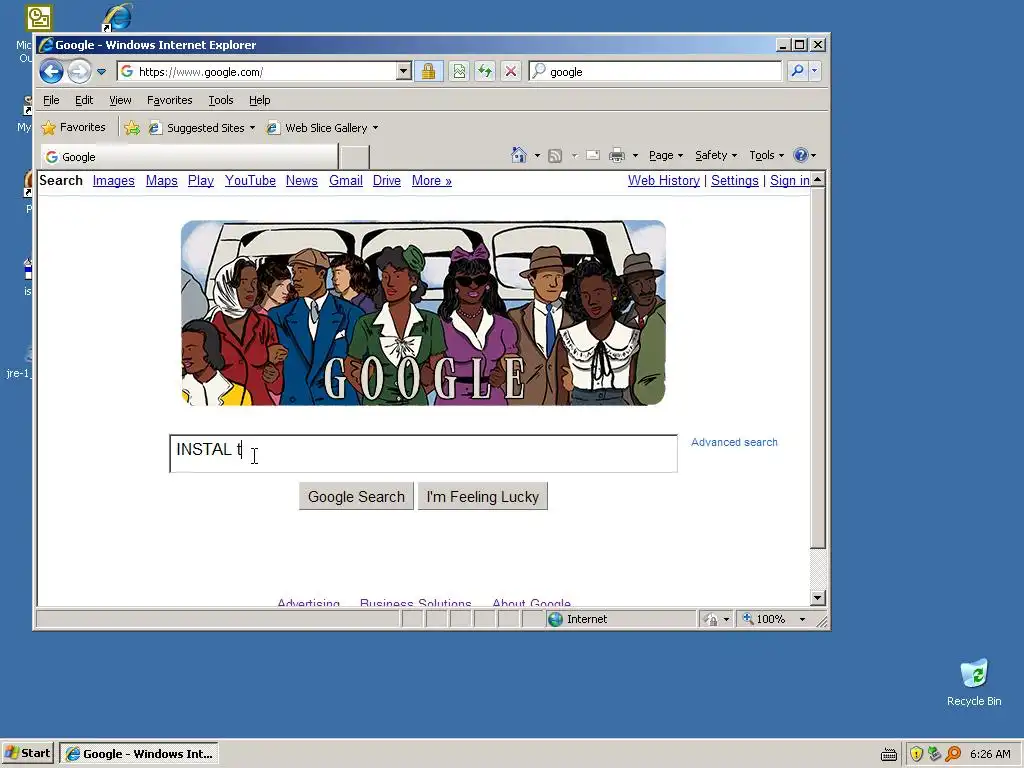
Task: Select Google Internet Explorer taskbar button
Action: tap(139, 754)
